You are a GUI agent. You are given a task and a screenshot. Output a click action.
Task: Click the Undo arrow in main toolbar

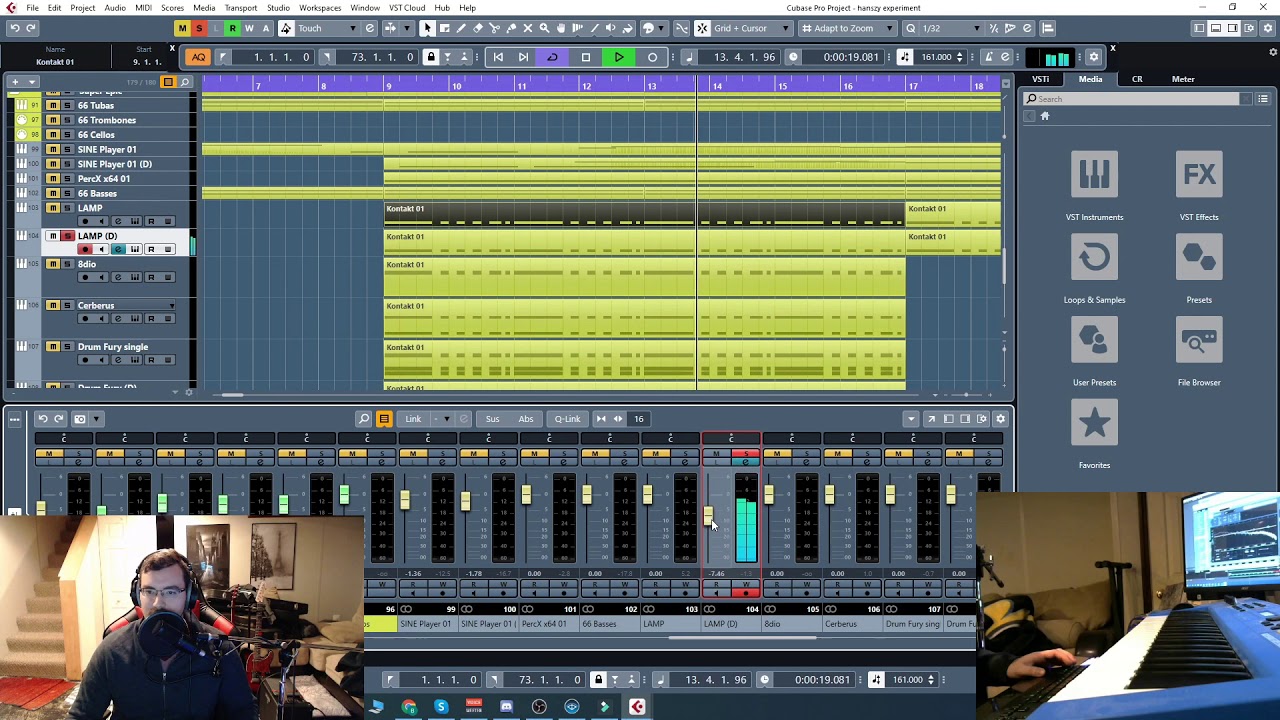coord(15,28)
